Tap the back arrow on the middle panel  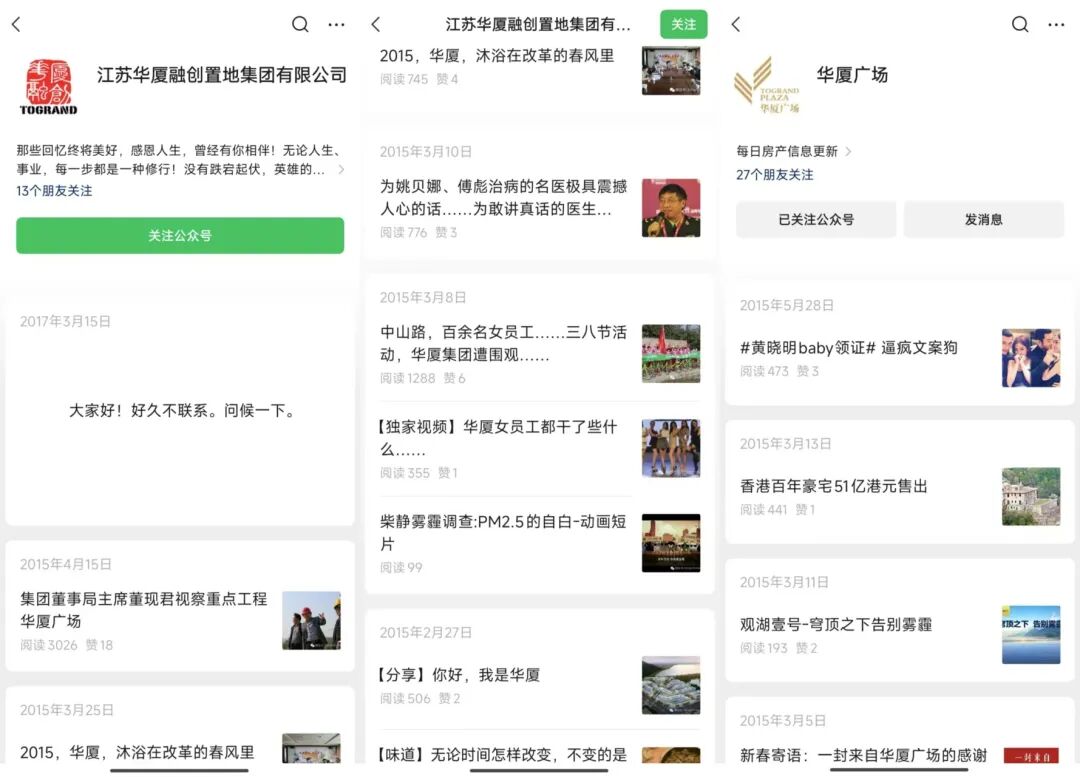[375, 24]
